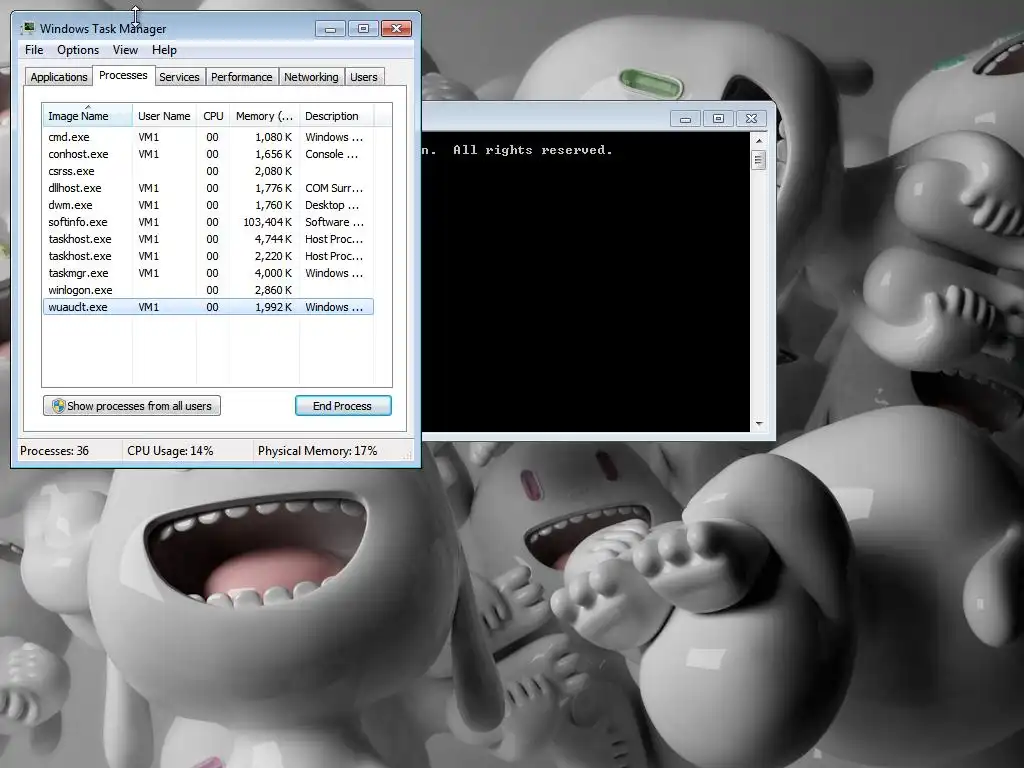Click Processes: 36 in status bar
1024x768 pixels.
click(x=54, y=451)
